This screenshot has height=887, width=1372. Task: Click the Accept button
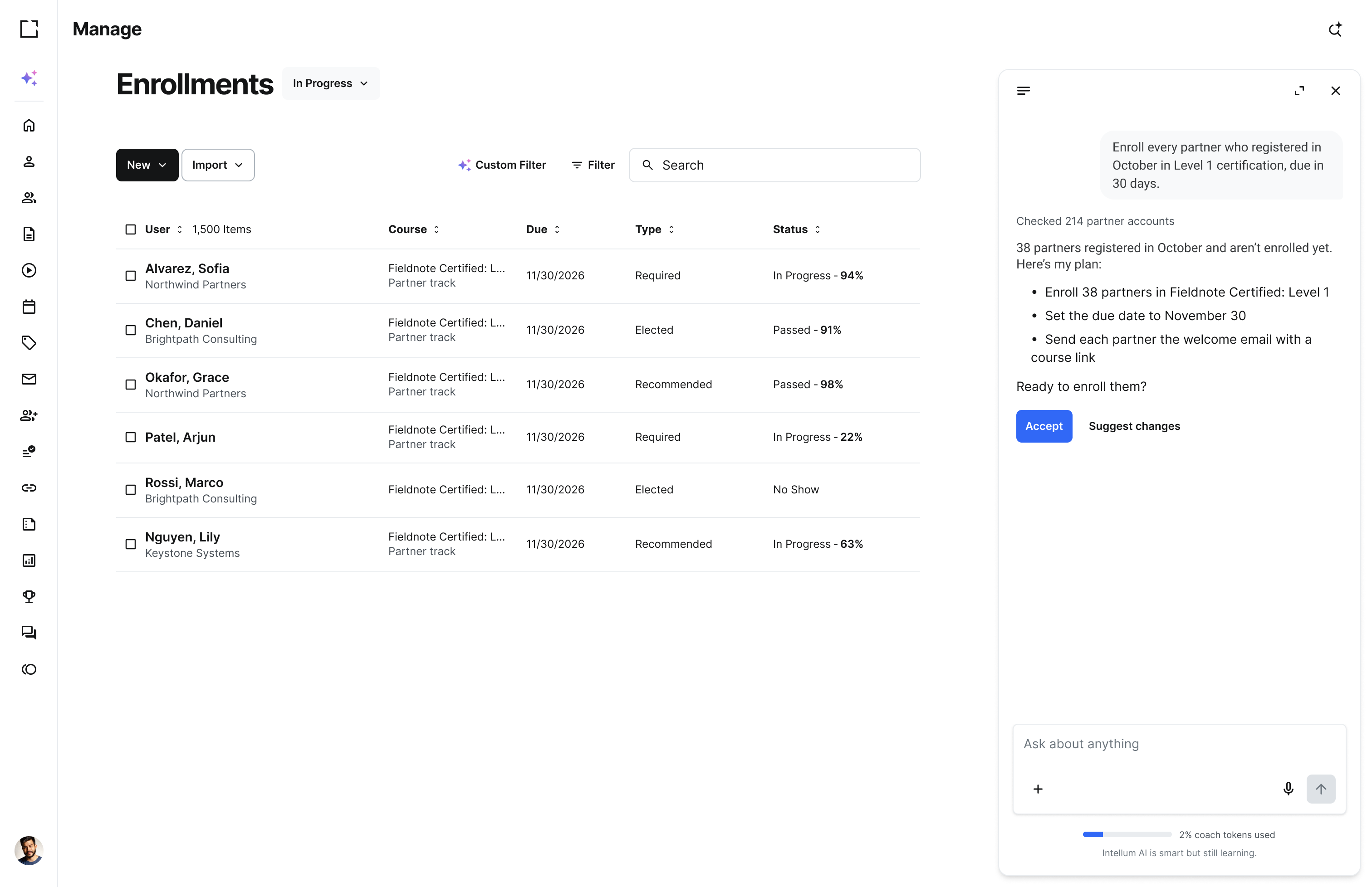click(1044, 426)
